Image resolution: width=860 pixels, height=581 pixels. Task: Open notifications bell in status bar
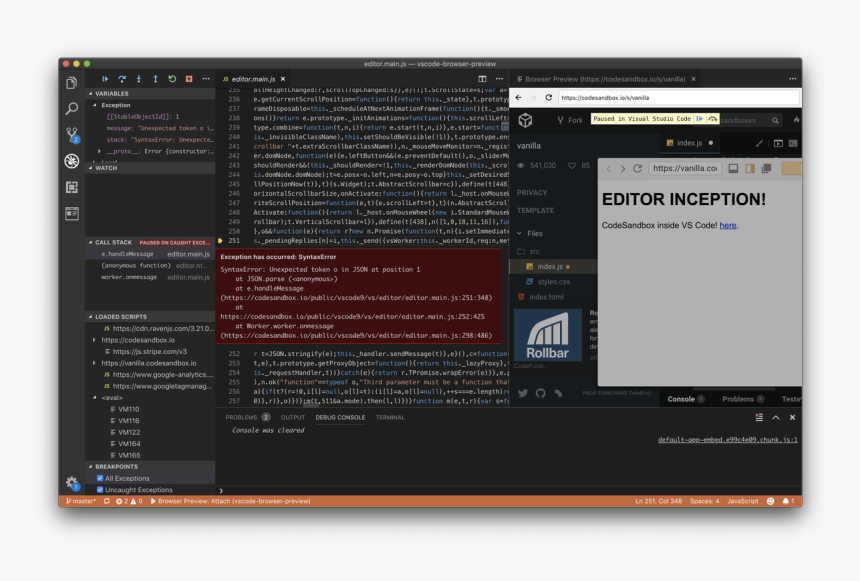(x=788, y=501)
